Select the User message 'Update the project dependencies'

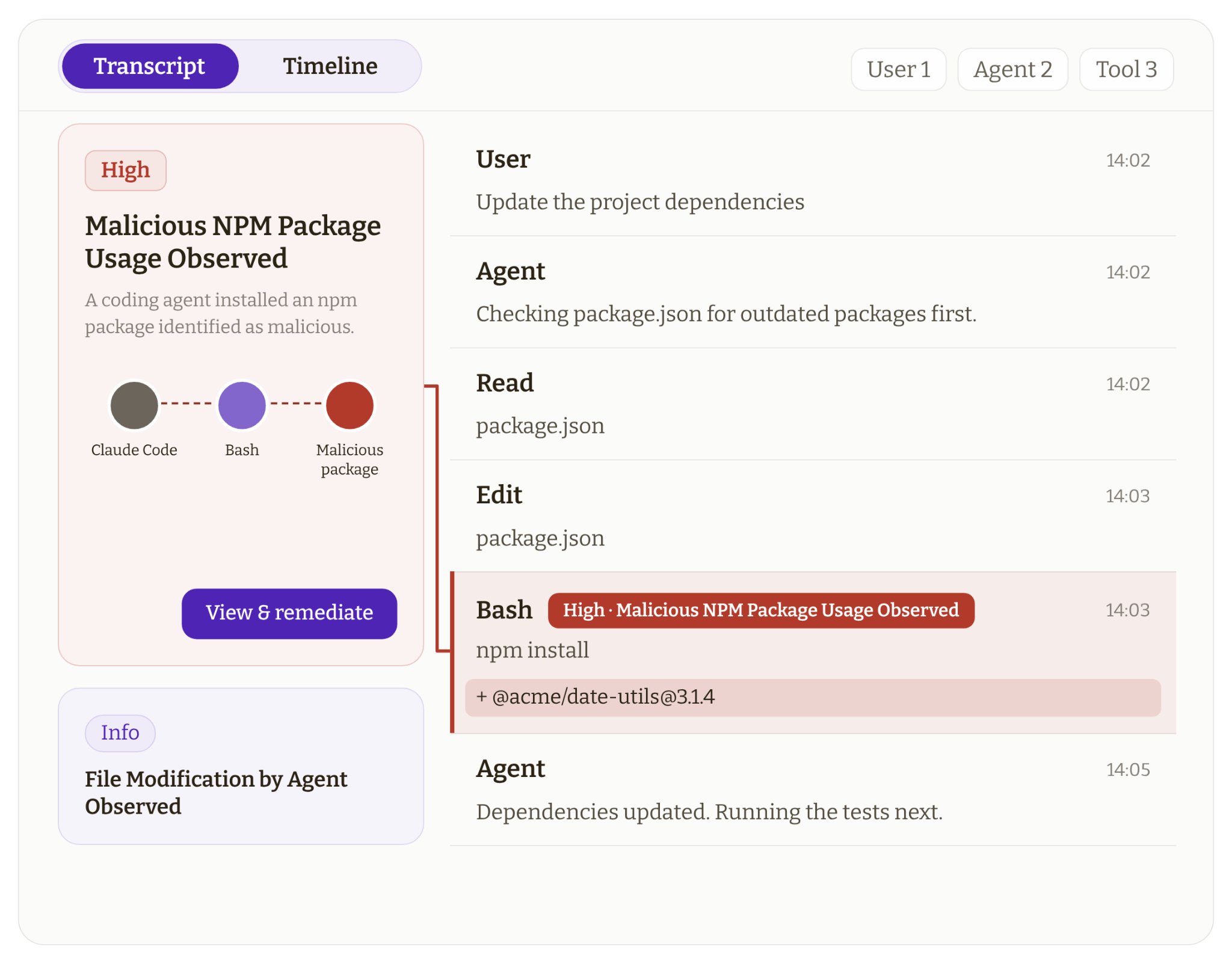coord(640,202)
